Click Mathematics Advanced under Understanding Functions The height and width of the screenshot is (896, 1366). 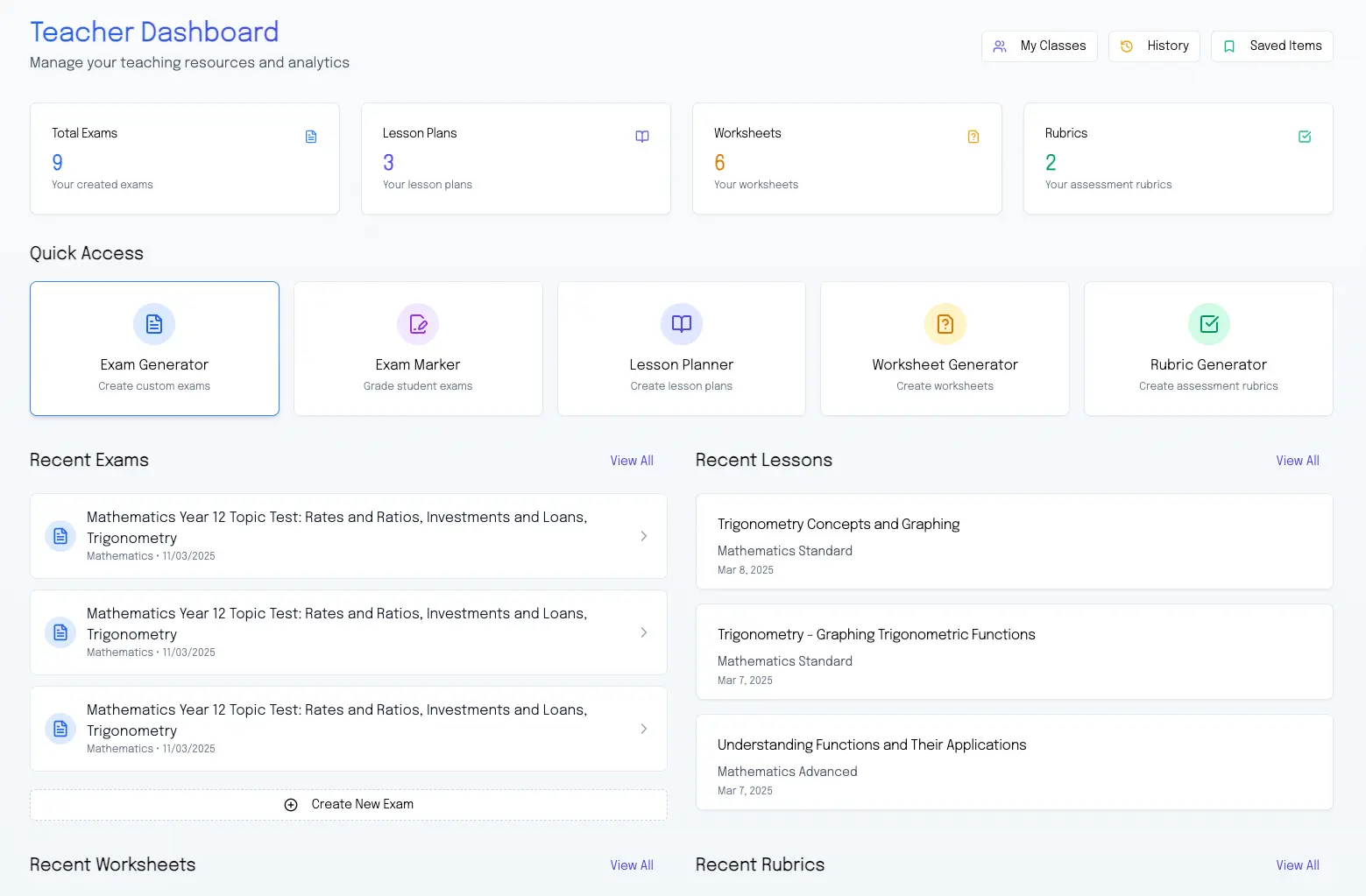click(x=788, y=772)
